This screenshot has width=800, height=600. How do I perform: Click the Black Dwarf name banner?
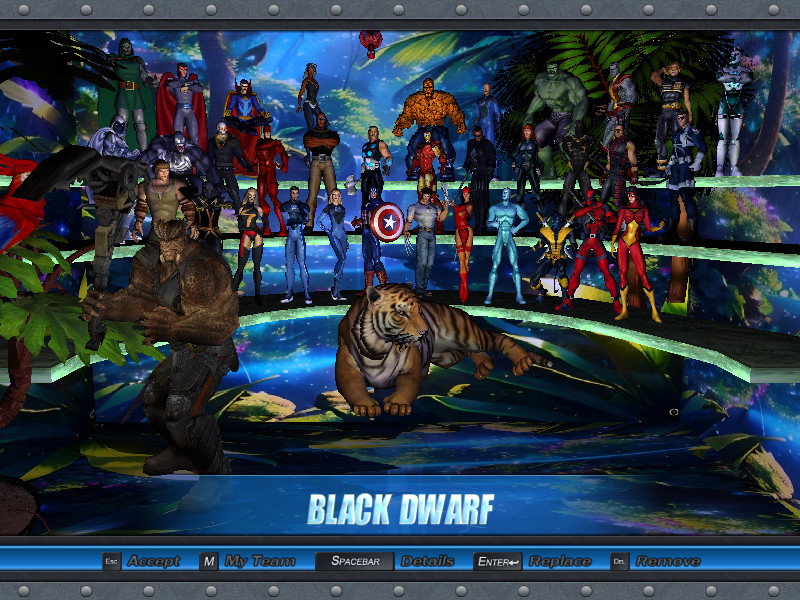click(x=401, y=509)
